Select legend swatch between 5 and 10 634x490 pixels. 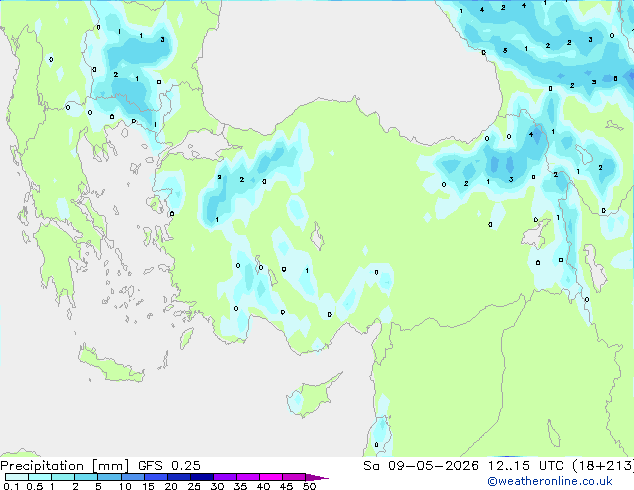[109, 477]
